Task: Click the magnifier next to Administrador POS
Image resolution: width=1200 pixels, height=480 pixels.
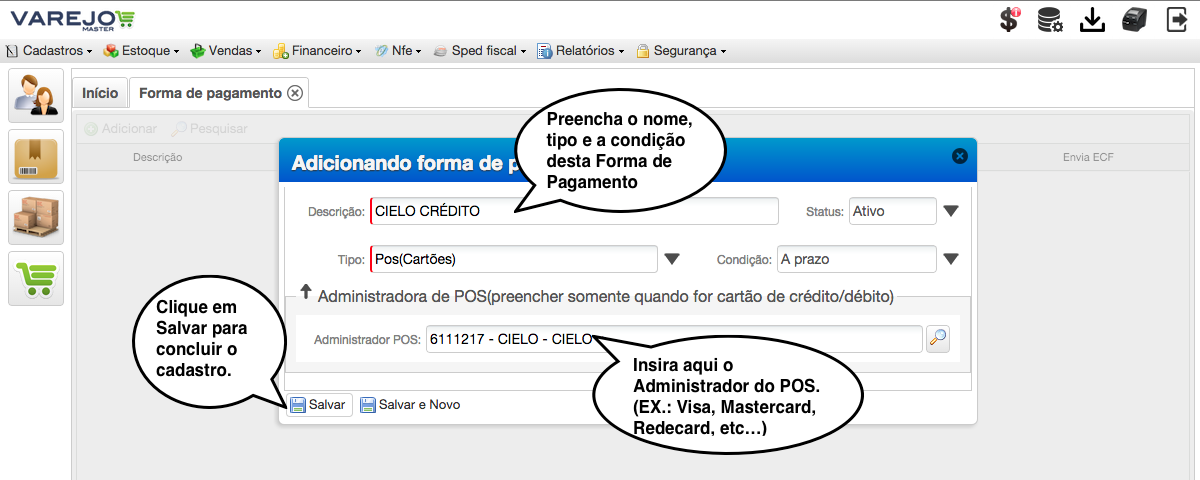Action: [x=937, y=339]
